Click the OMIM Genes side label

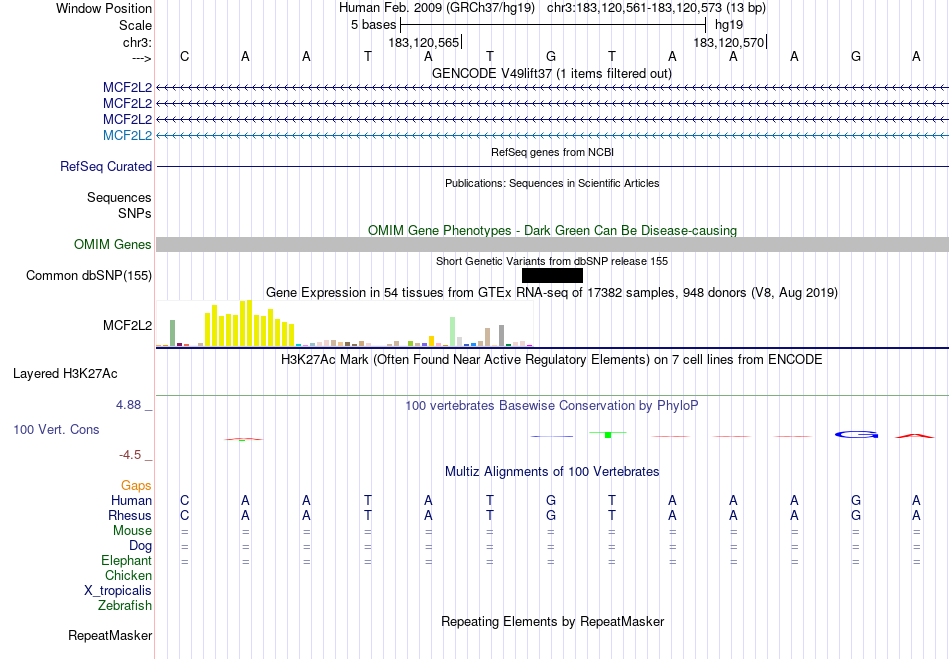(113, 245)
